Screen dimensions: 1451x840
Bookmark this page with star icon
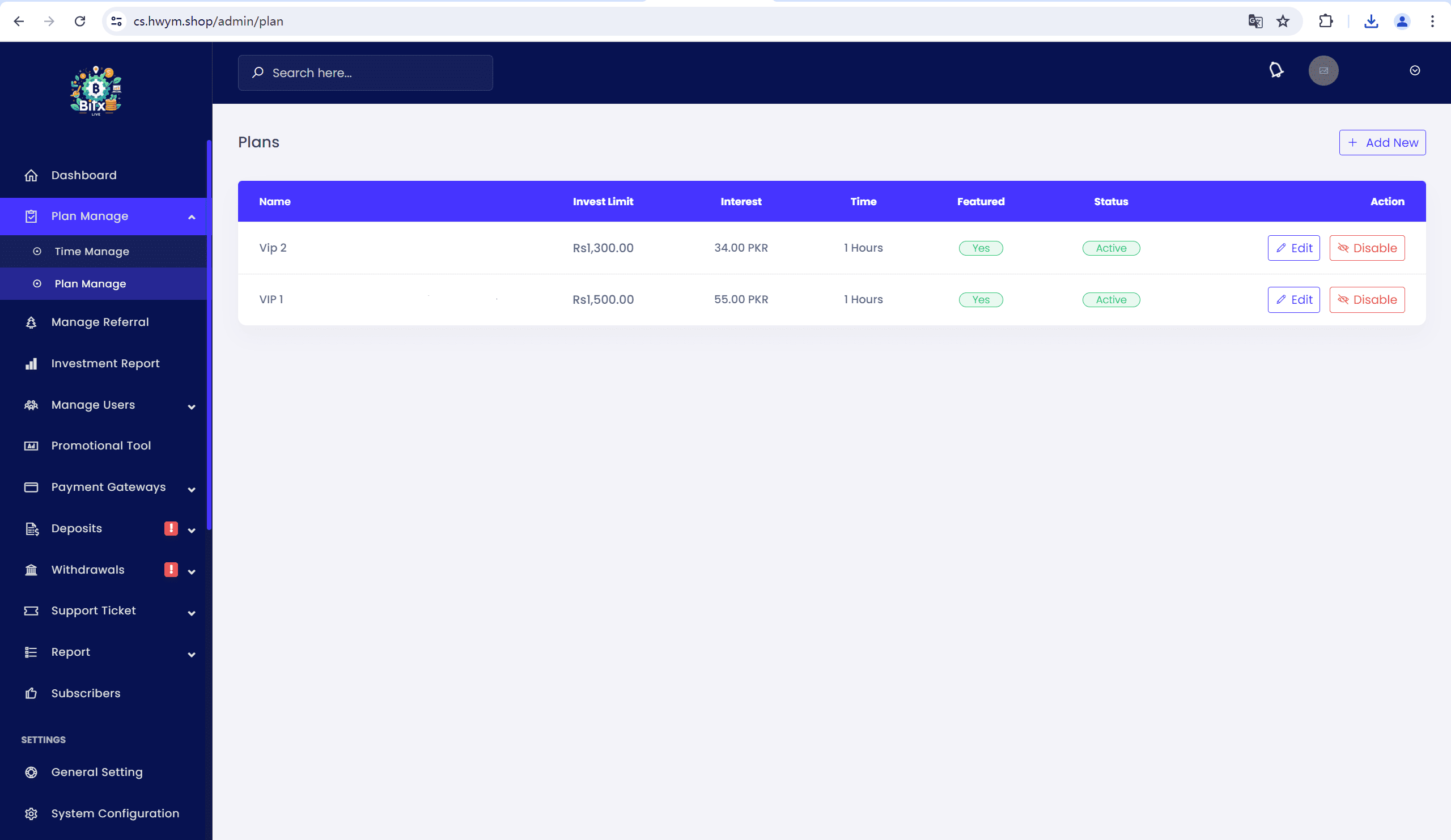(1282, 22)
